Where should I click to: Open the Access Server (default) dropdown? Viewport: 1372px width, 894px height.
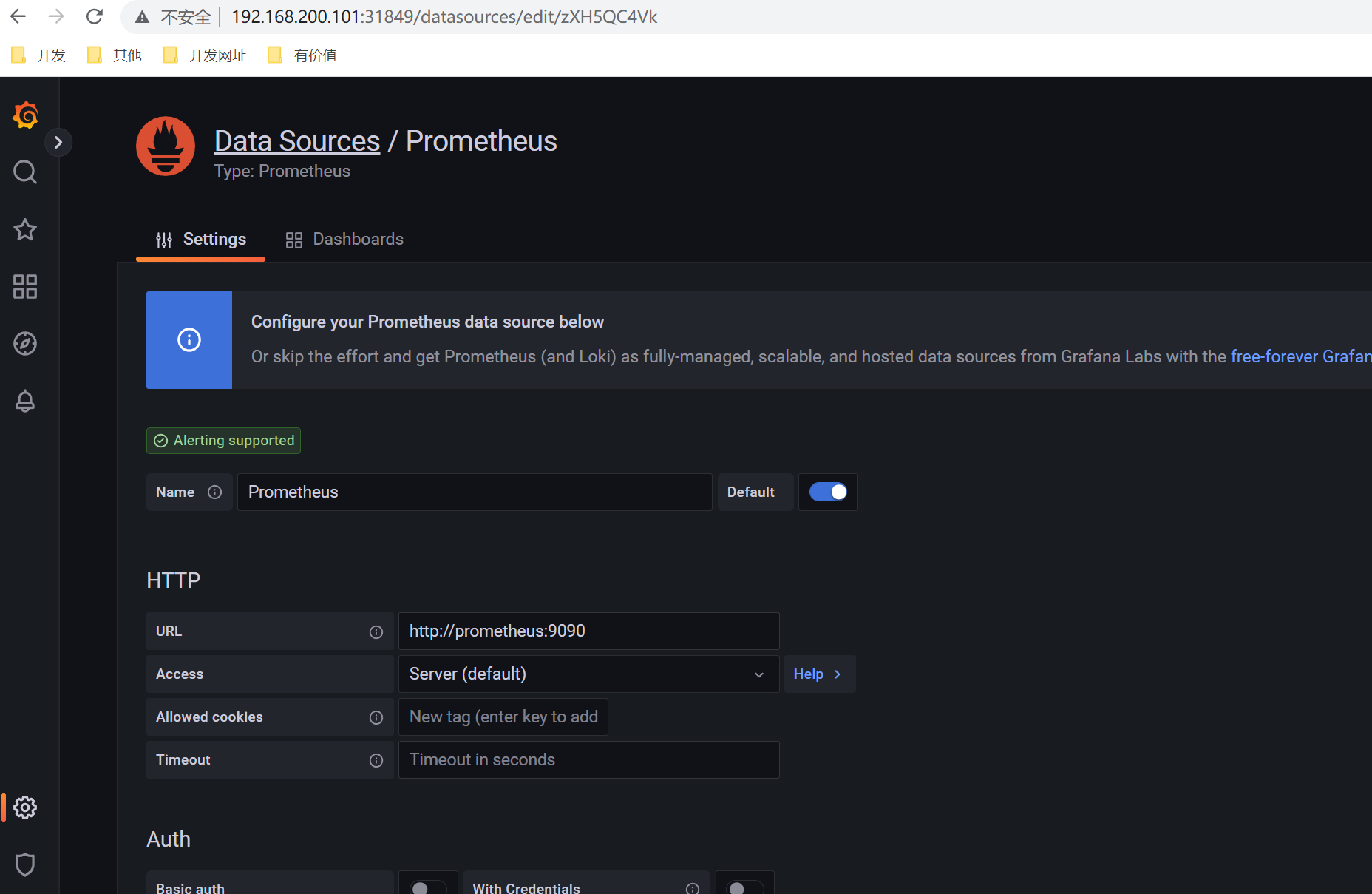(588, 674)
